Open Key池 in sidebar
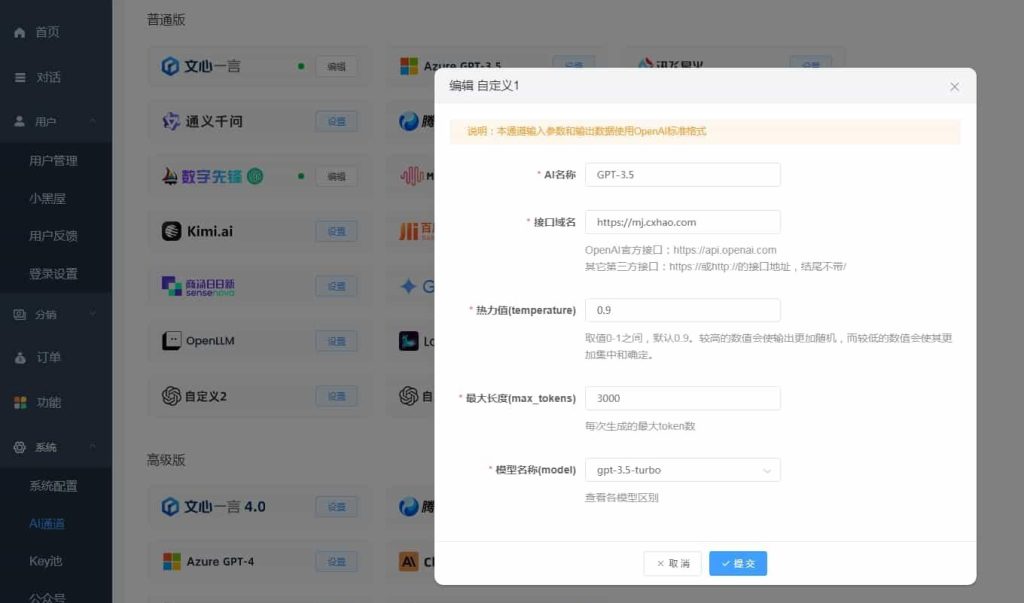This screenshot has height=603, width=1024. pyautogui.click(x=46, y=561)
